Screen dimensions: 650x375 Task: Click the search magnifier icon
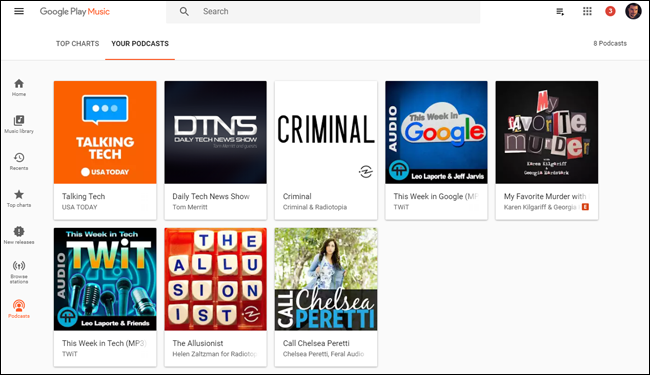(x=184, y=12)
